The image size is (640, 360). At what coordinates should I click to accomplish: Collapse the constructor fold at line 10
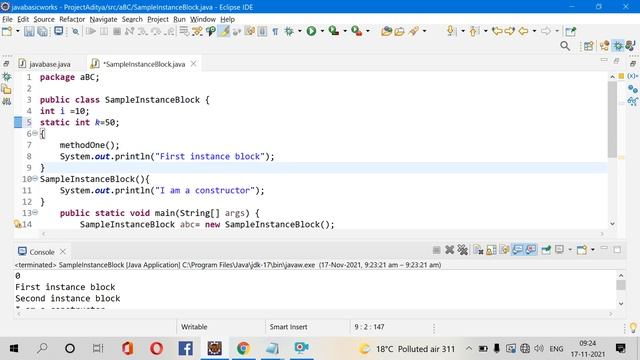coord(35,178)
